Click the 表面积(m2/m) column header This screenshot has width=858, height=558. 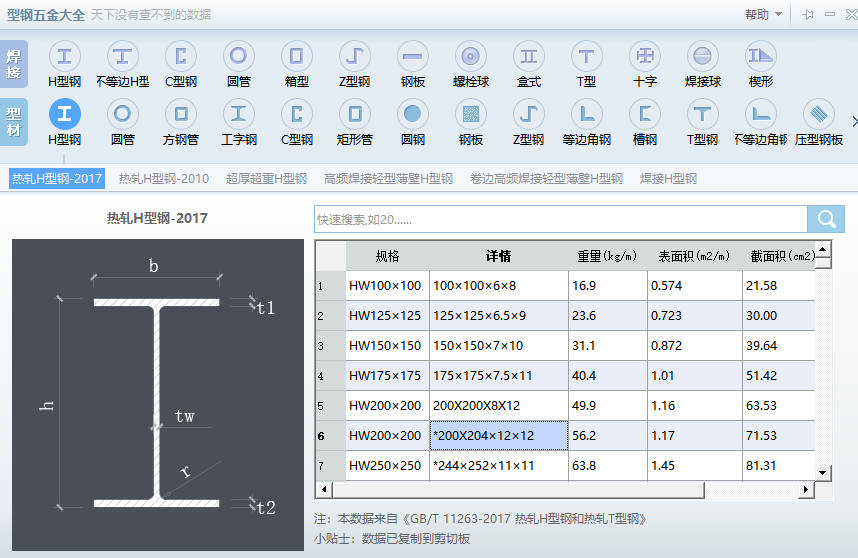coord(694,255)
